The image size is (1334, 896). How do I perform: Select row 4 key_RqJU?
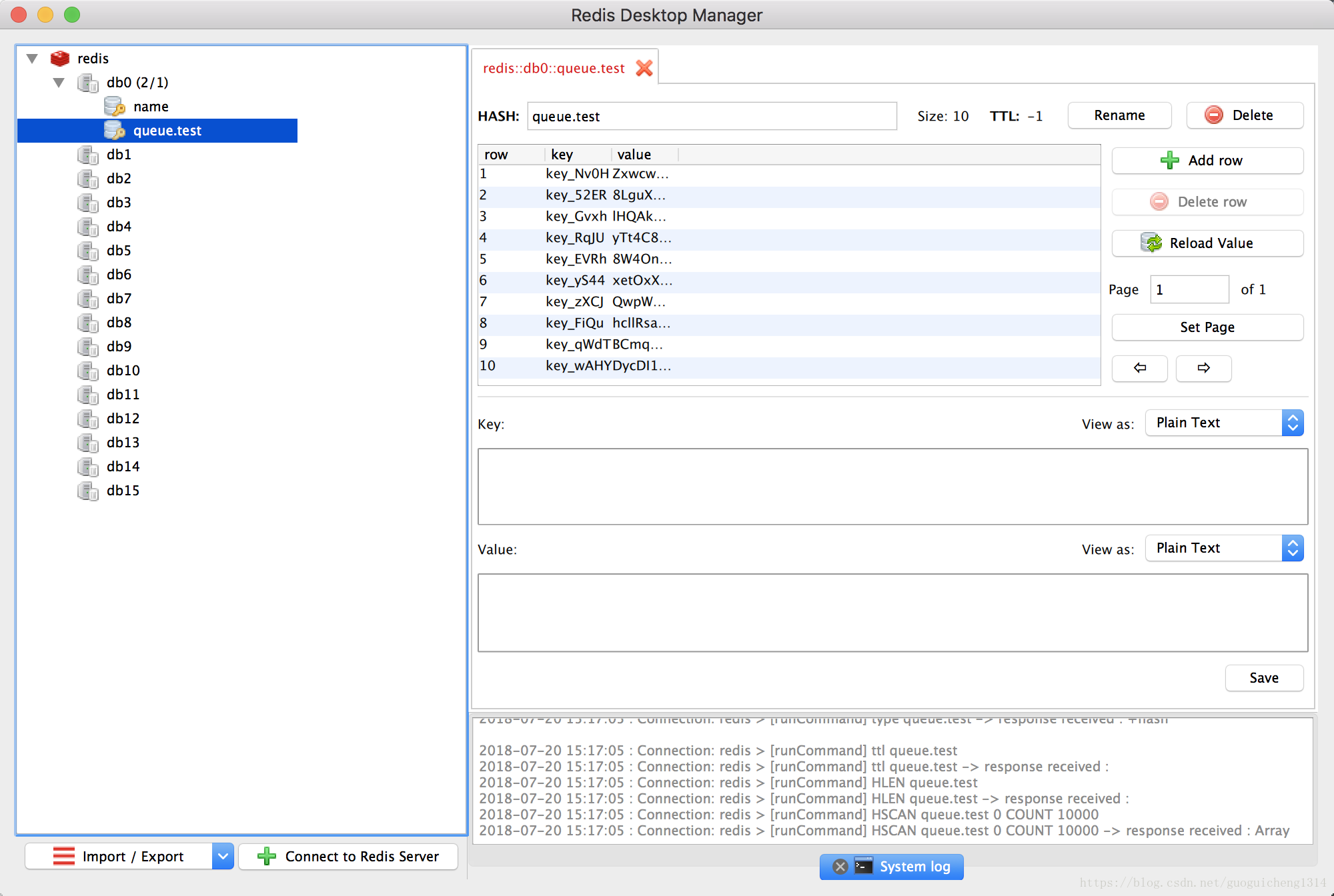[789, 238]
